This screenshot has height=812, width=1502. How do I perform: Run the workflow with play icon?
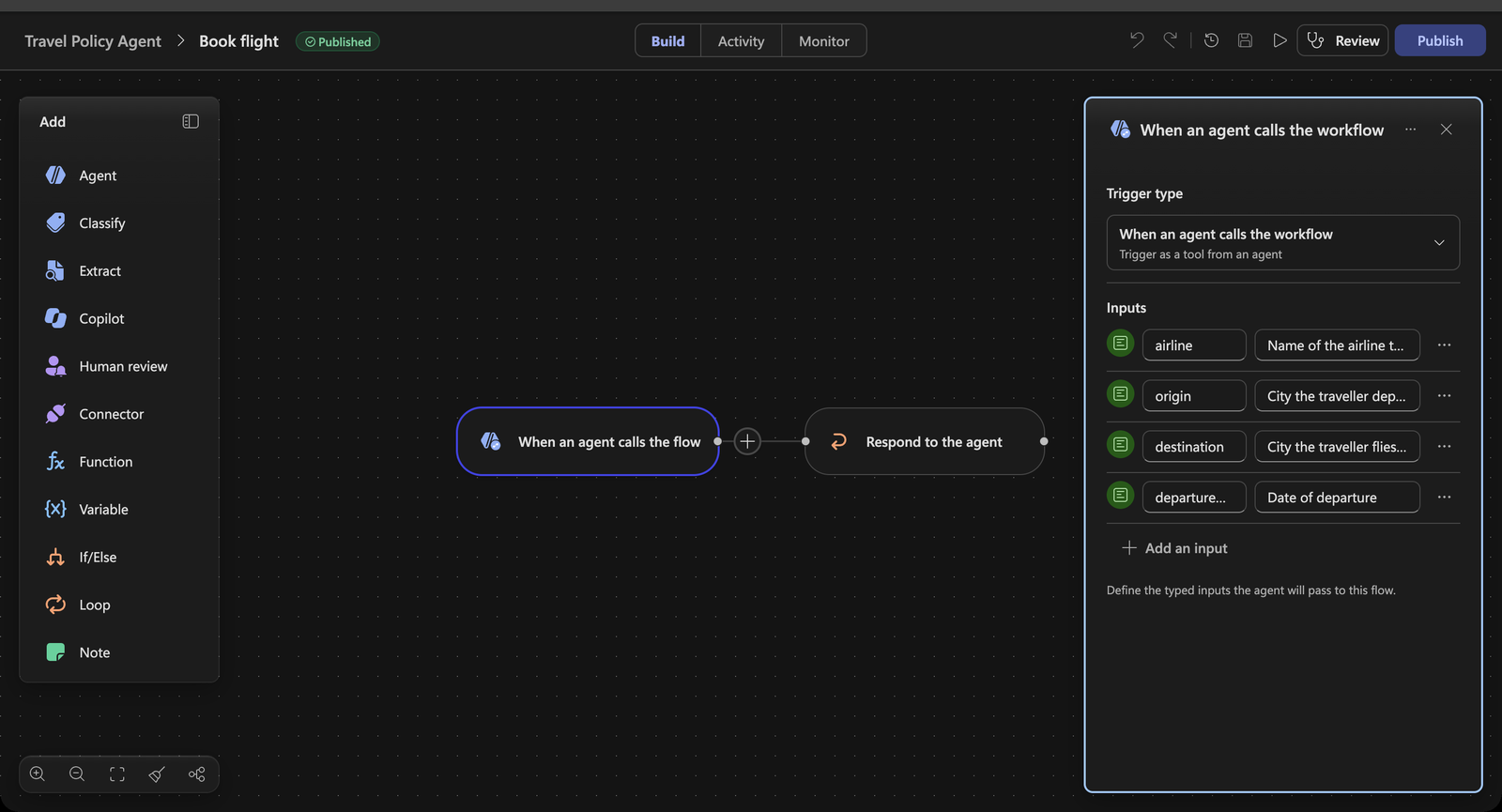(x=1279, y=40)
